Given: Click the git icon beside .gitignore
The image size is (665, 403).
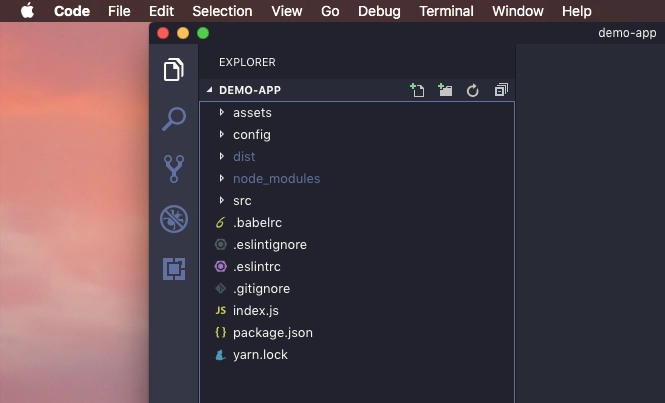Looking at the screenshot, I should point(221,288).
